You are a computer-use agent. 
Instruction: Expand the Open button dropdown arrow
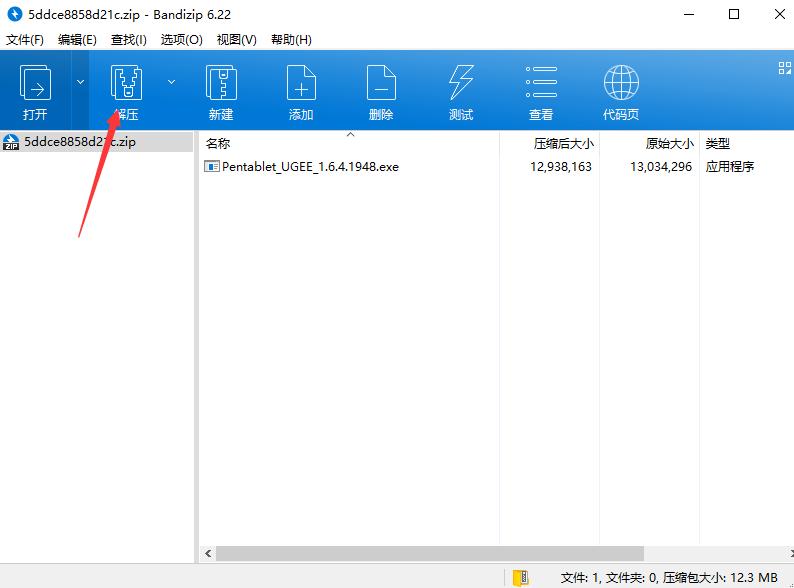(x=81, y=82)
